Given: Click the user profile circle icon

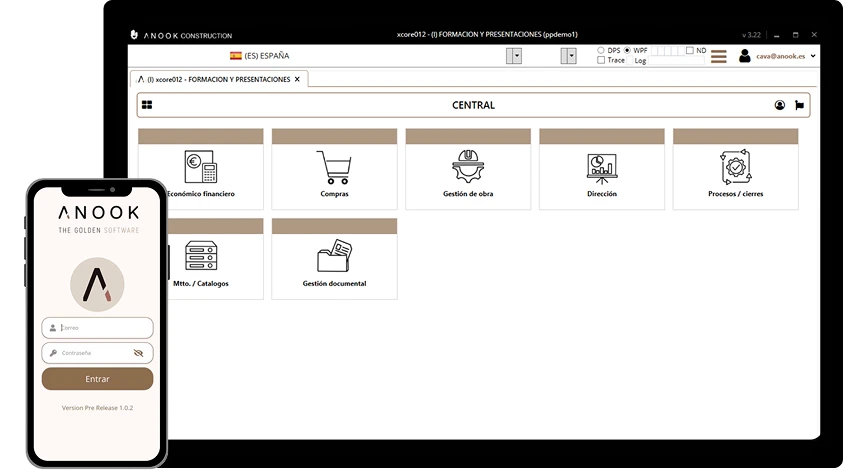Looking at the screenshot, I should 780,105.
